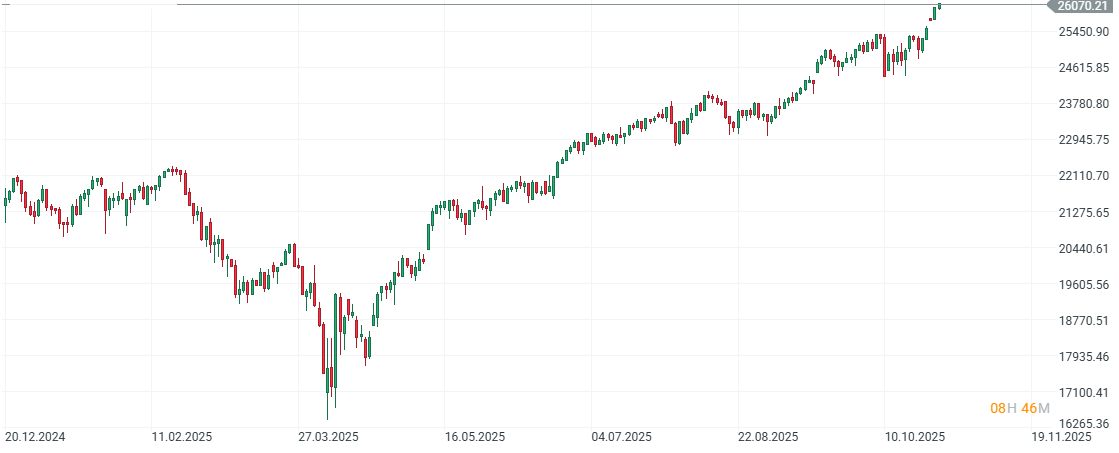Image resolution: width=1119 pixels, height=453 pixels.
Task: Select the 16.05.2025 time axis date
Action: (475, 437)
